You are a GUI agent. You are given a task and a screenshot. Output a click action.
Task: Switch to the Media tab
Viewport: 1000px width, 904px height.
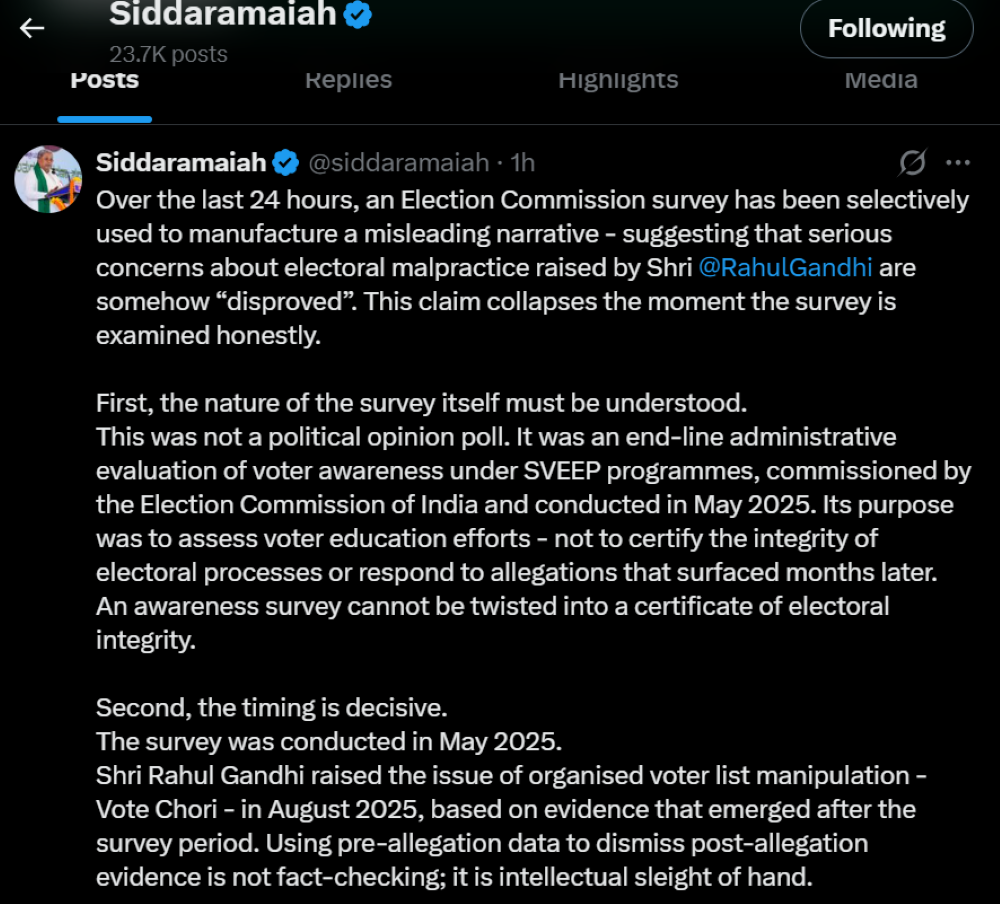click(x=881, y=80)
